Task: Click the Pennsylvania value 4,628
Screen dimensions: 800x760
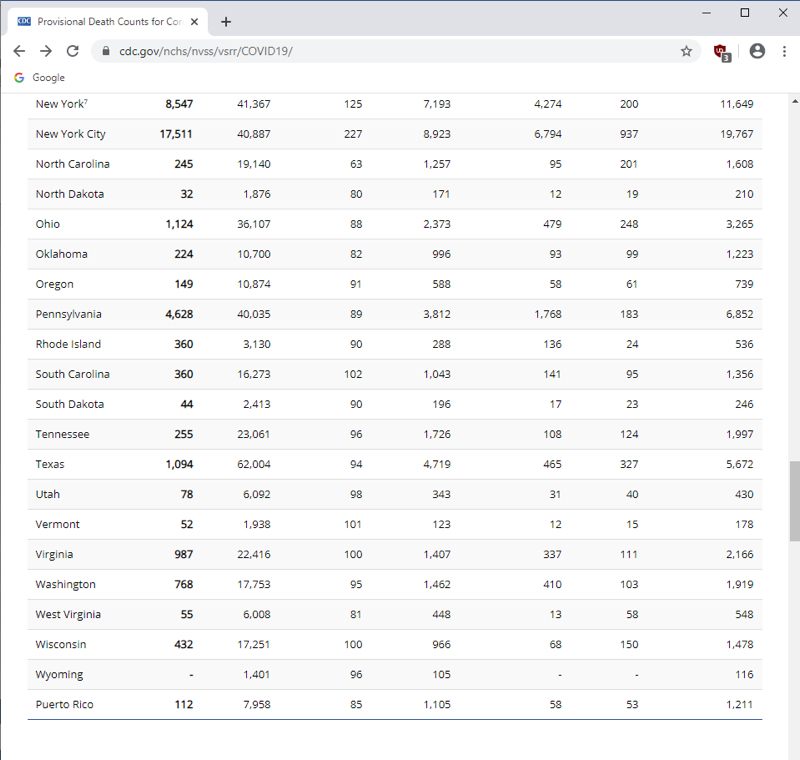Action: 179,314
